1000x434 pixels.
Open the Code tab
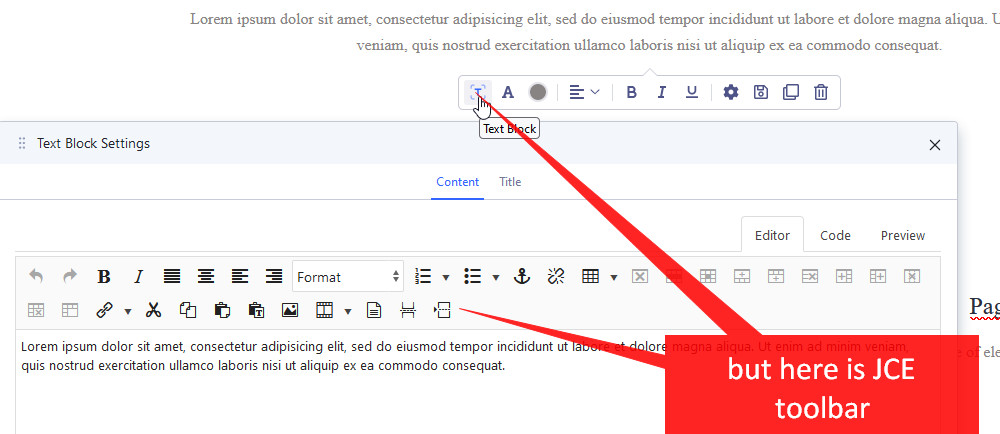(835, 235)
